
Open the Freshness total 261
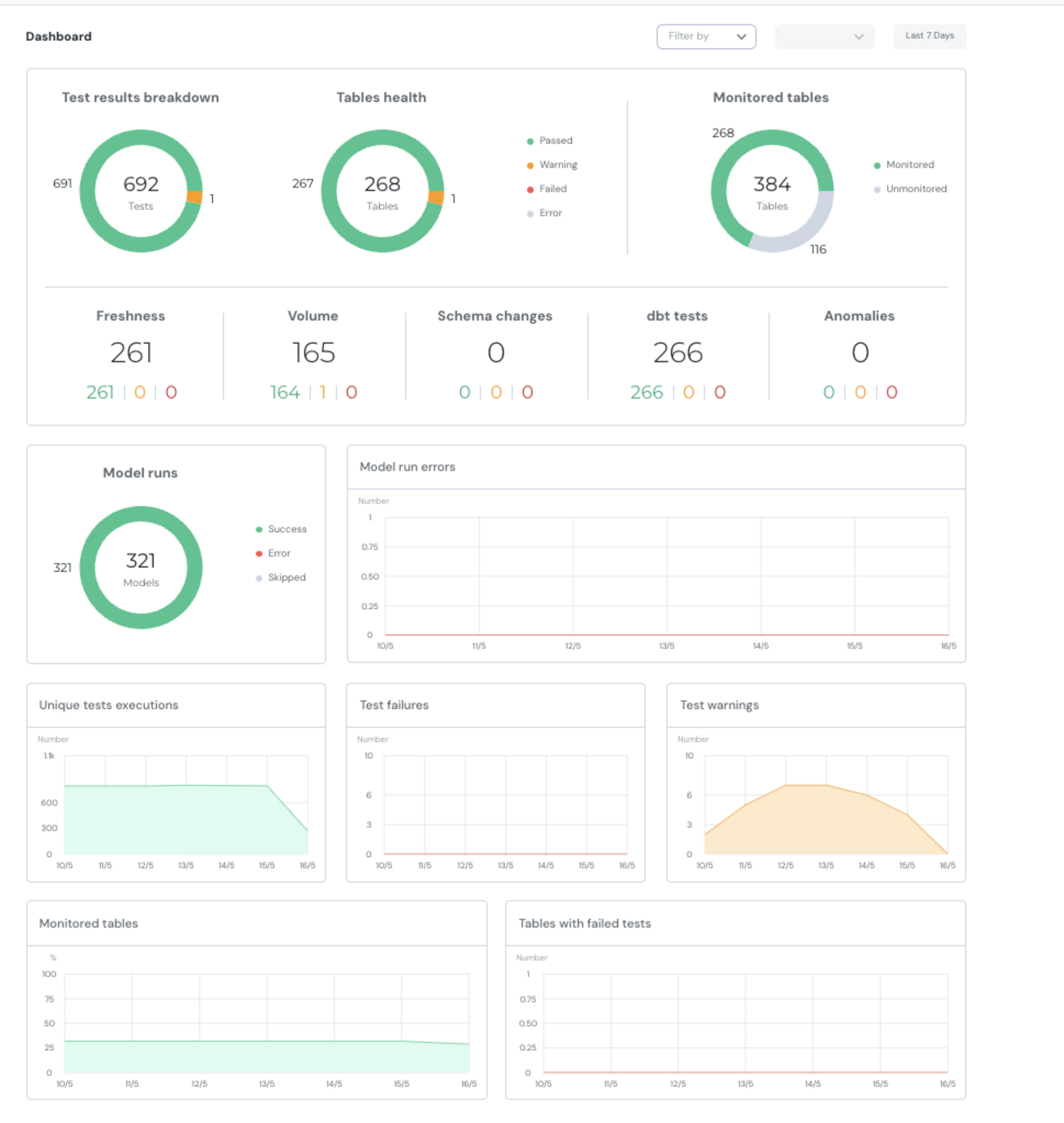click(131, 353)
